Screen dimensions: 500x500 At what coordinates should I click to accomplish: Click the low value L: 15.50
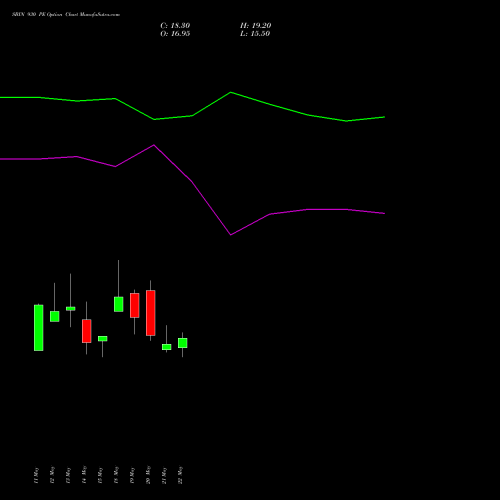tap(255, 34)
